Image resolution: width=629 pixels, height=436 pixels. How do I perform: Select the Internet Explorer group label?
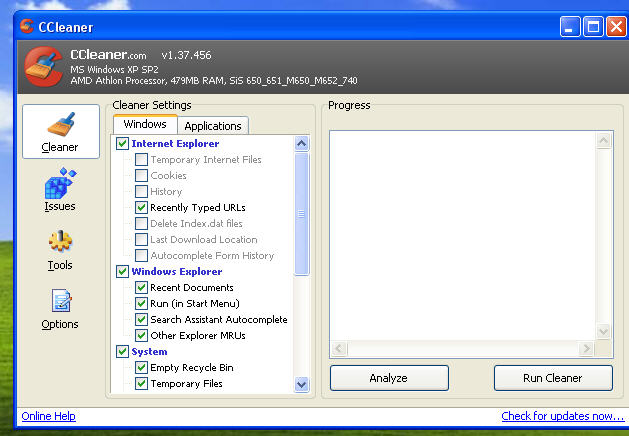point(175,144)
